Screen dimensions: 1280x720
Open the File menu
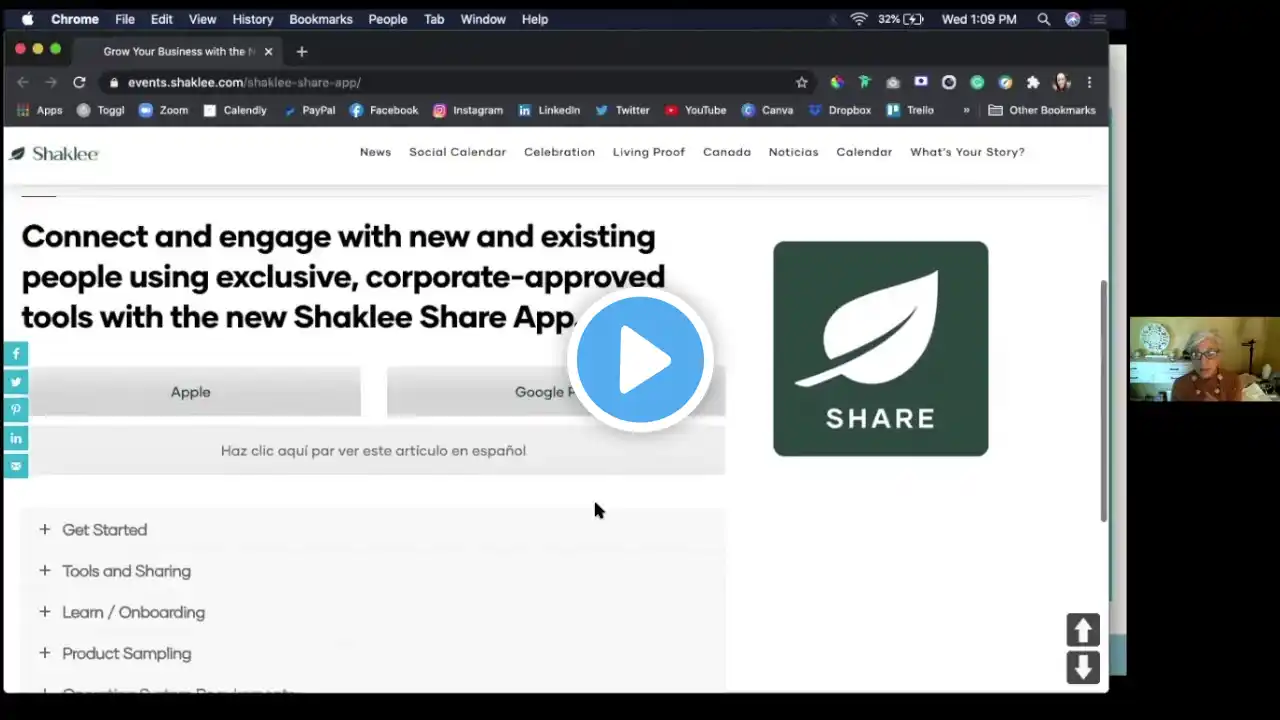125,19
